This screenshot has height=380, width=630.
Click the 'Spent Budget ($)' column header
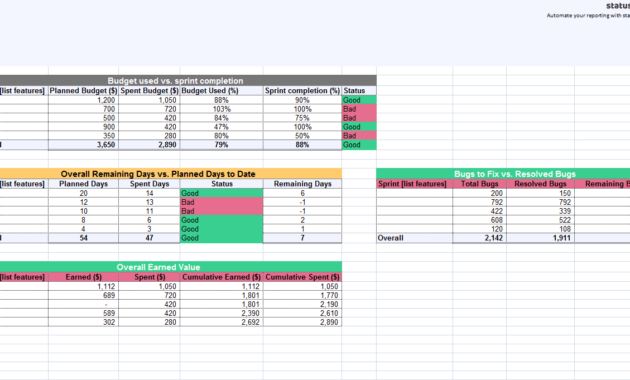[x=149, y=90]
